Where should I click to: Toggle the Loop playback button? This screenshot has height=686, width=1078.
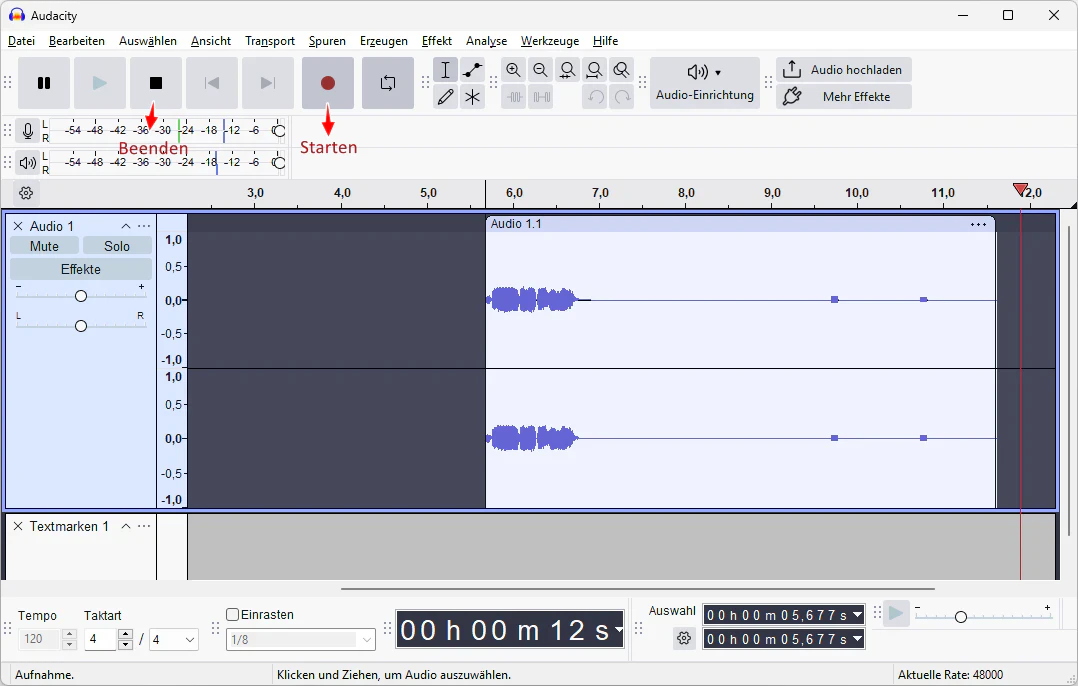pos(388,83)
